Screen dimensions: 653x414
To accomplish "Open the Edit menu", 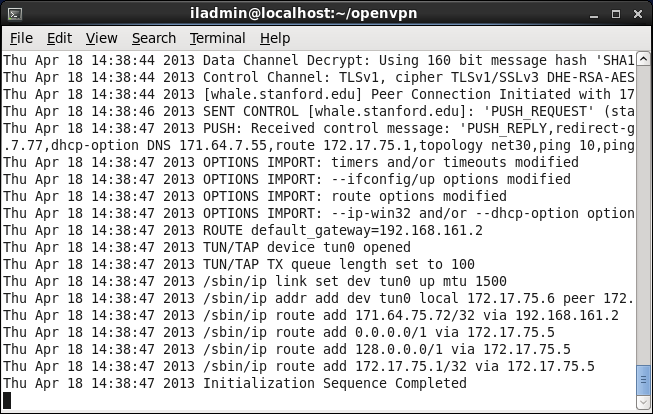I will click(x=59, y=38).
